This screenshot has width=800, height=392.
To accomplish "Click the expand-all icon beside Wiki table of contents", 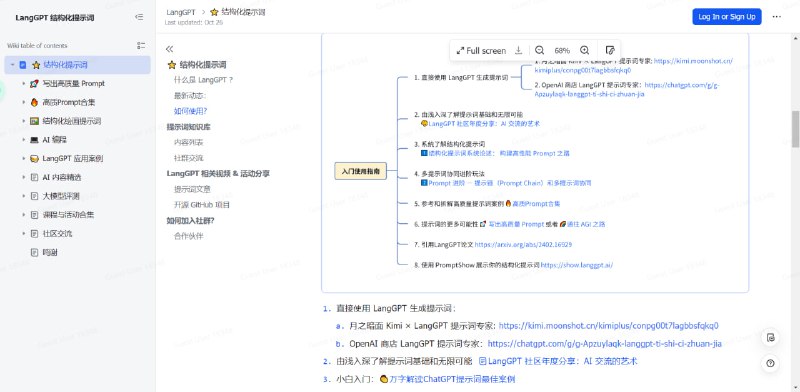I will point(141,45).
